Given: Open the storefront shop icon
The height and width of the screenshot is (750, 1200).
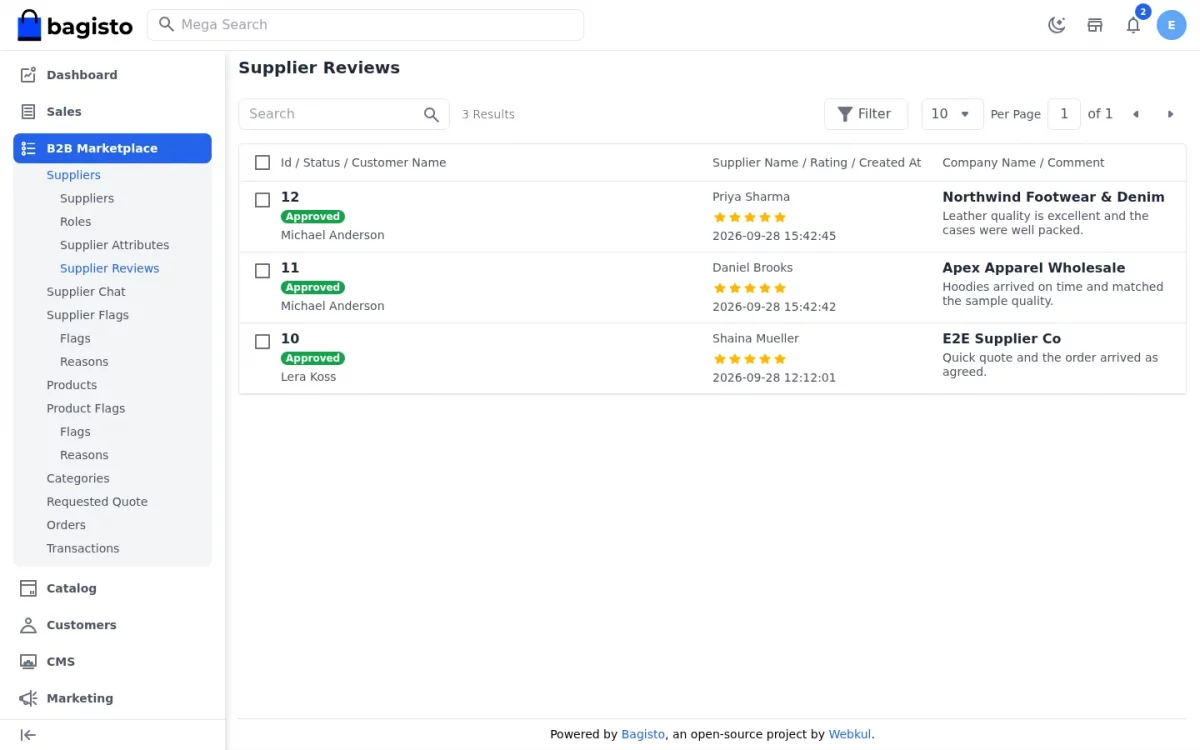Looking at the screenshot, I should point(1095,25).
